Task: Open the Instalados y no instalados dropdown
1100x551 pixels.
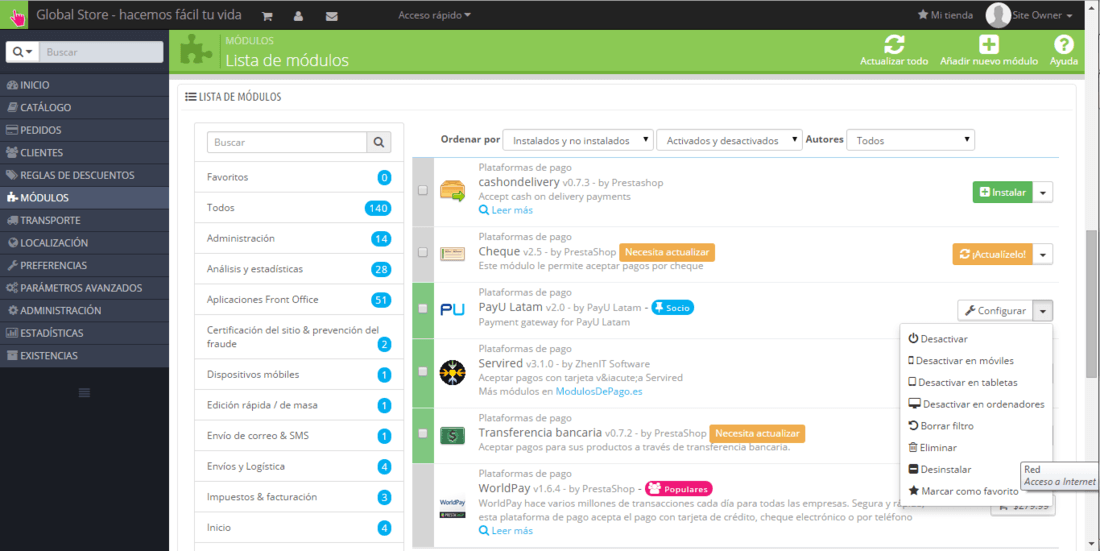Action: [x=579, y=140]
